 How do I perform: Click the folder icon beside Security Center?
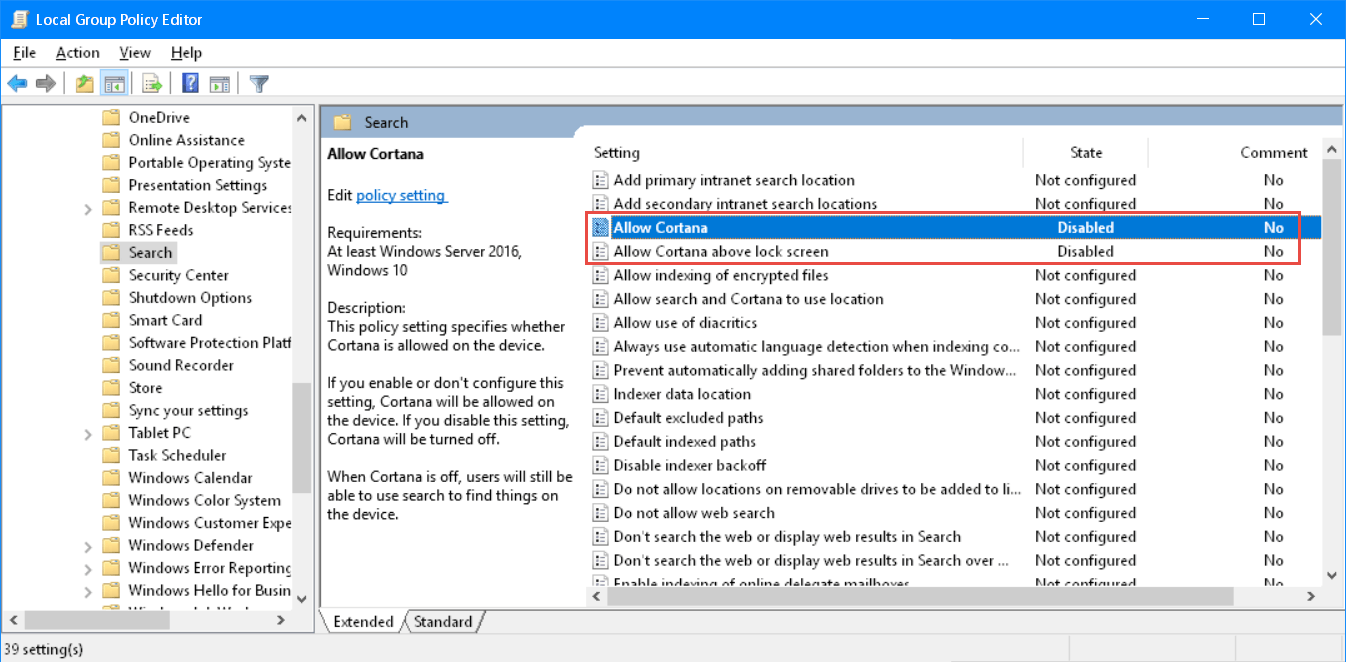click(x=111, y=275)
